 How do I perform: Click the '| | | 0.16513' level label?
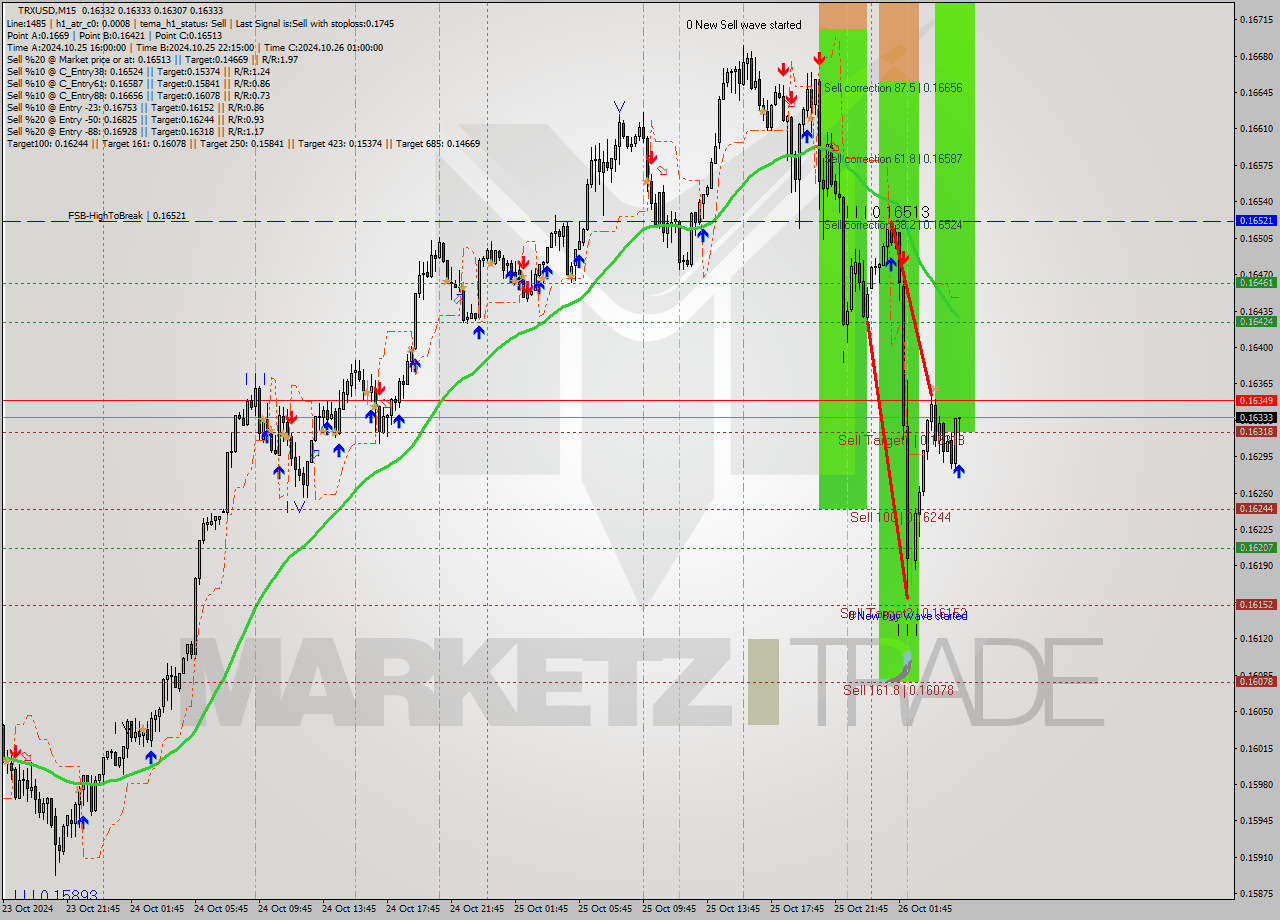888,212
